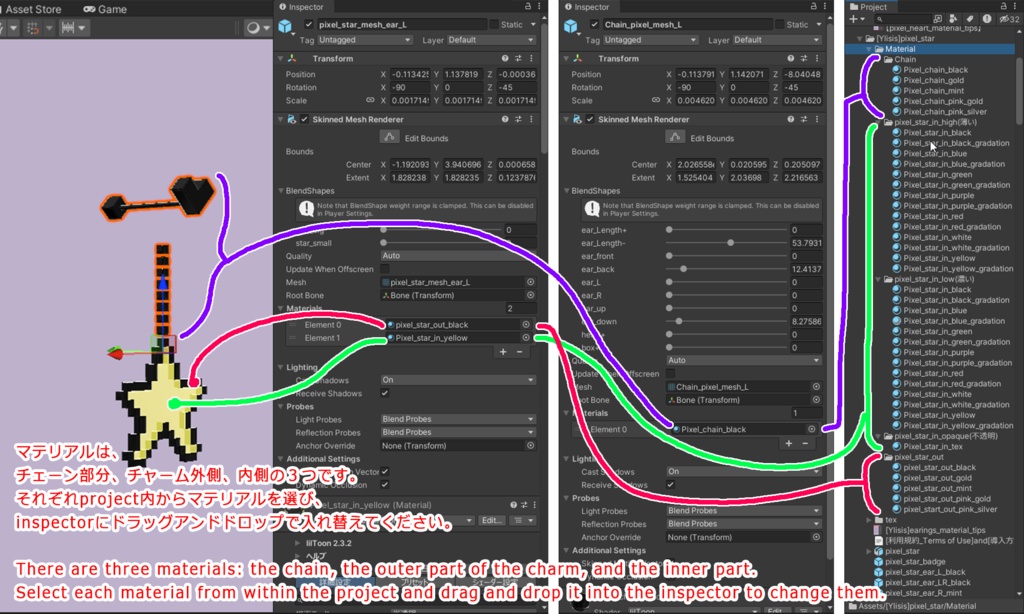Open Light Probes dropdown in pixel_star_mesh_ear_L Inspector
The width and height of the screenshot is (1024, 614).
[458, 419]
